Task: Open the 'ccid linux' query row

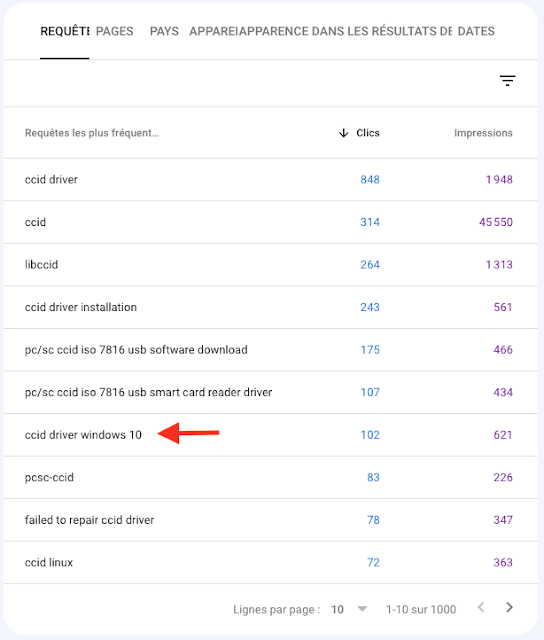Action: tap(271, 562)
